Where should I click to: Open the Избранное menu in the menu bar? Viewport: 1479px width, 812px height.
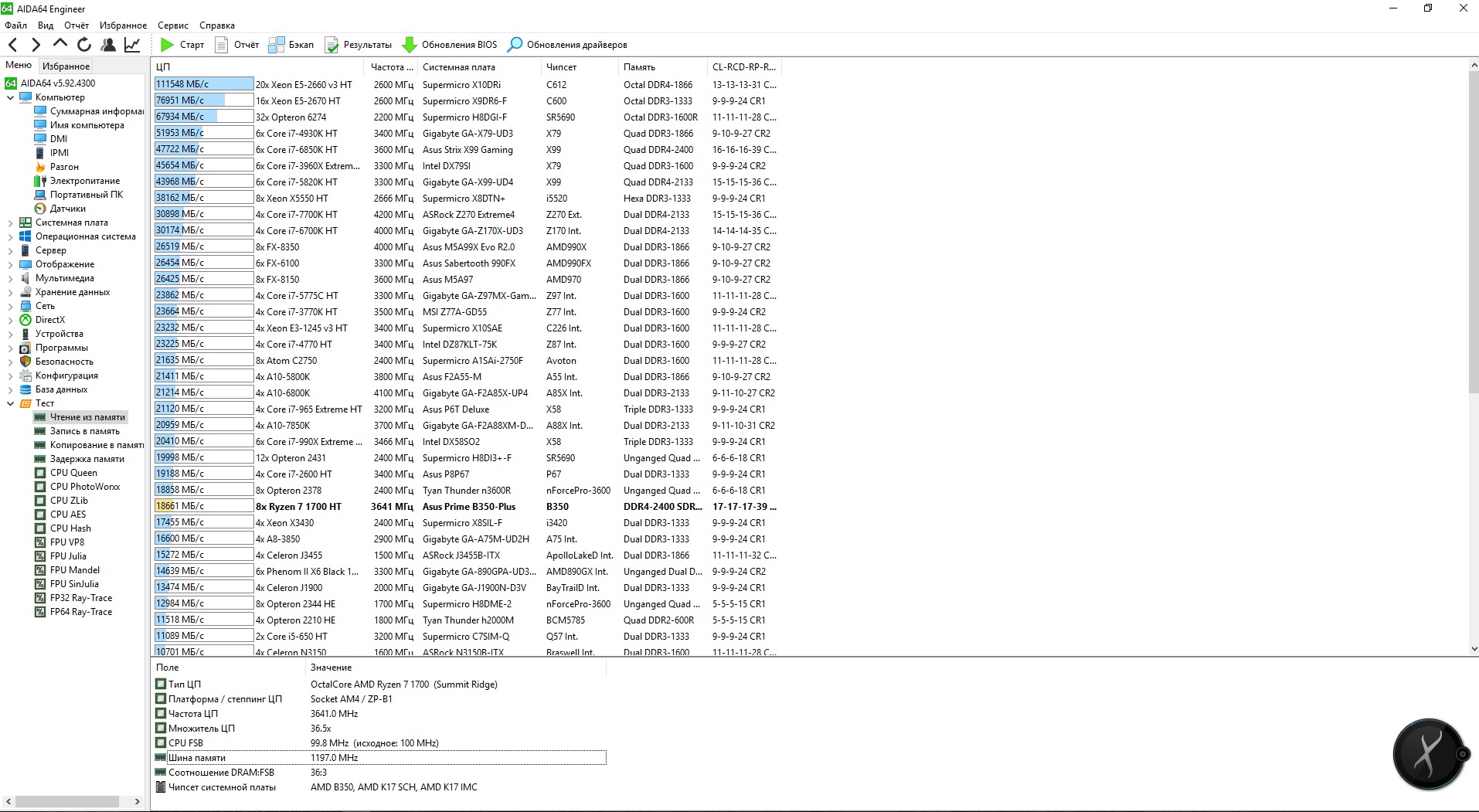tap(123, 25)
